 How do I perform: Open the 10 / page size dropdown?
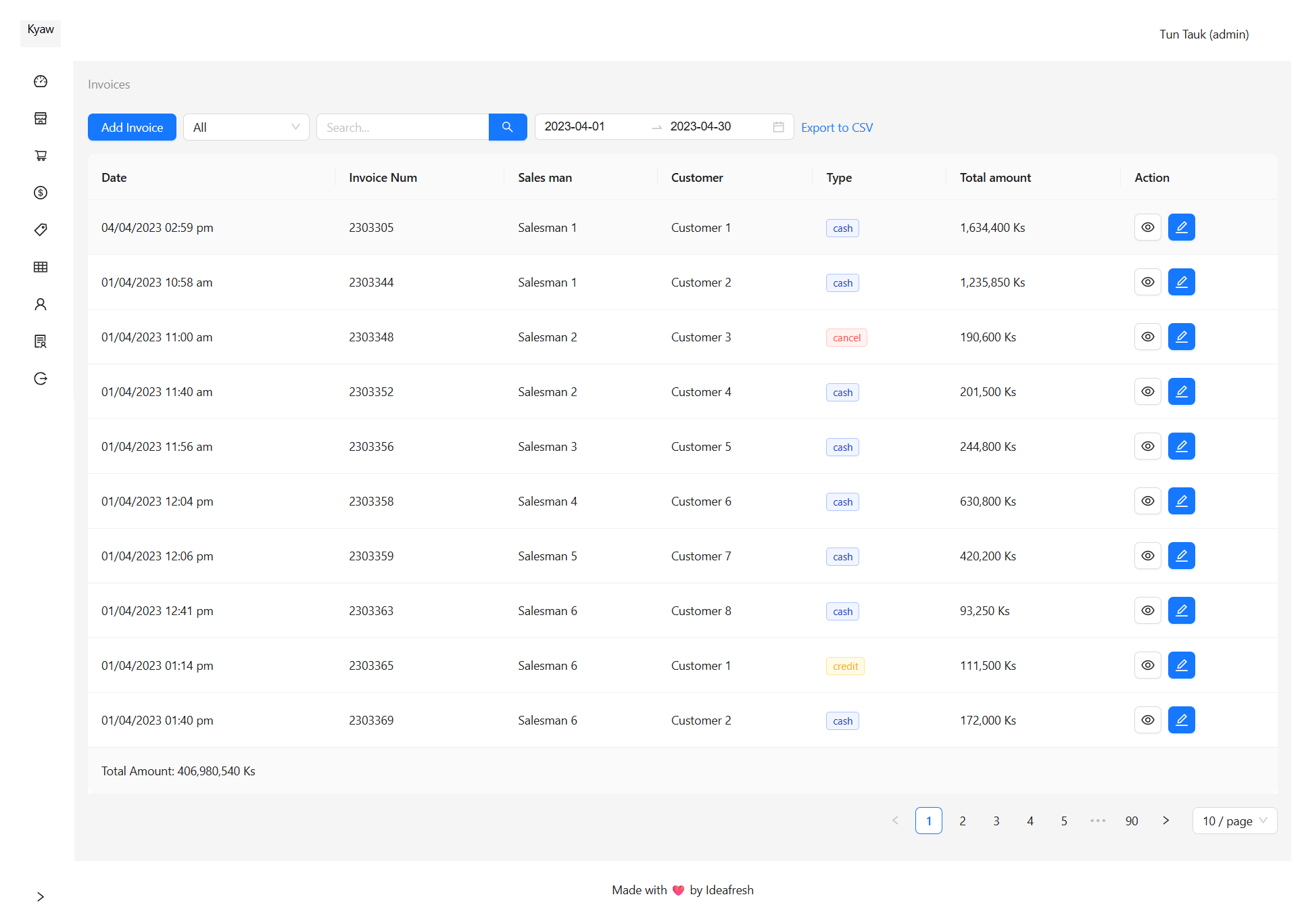click(x=1234, y=821)
